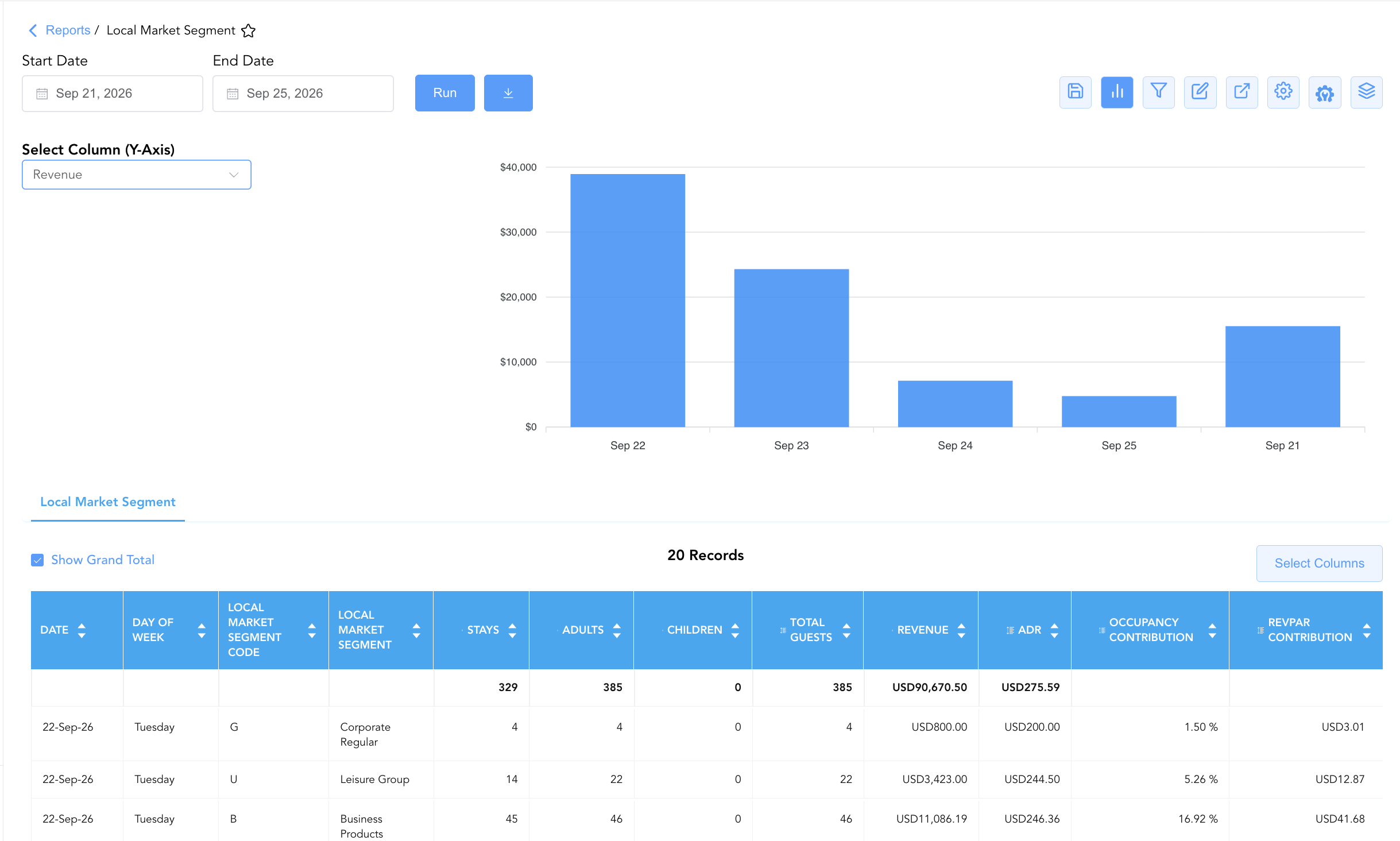Screen dimensions: 1400x841
Task: Click the USD11,086.19 revenue cell
Action: point(931,819)
